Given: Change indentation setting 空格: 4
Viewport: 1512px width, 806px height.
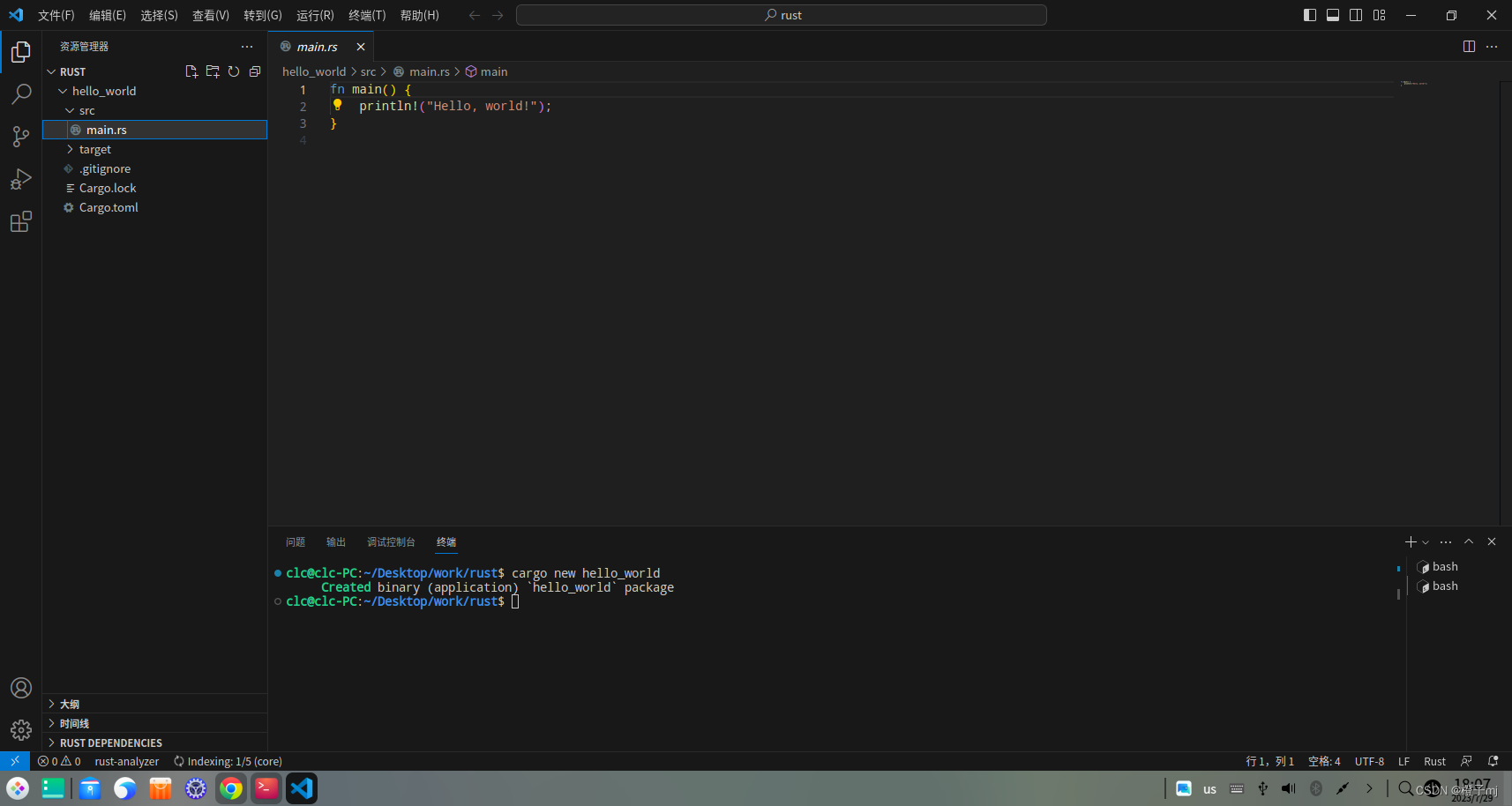Looking at the screenshot, I should [x=1324, y=761].
